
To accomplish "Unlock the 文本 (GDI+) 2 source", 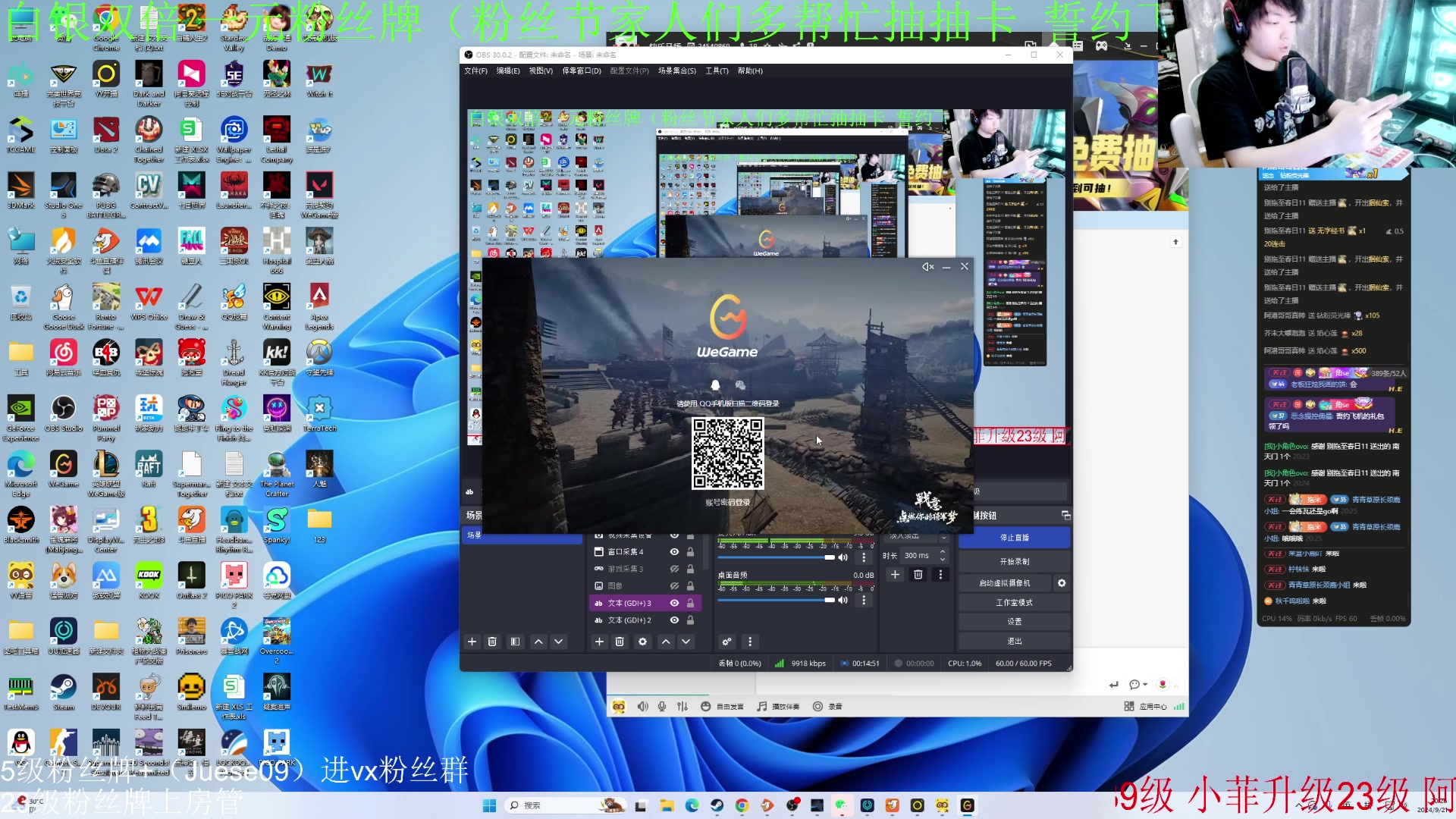I will click(x=690, y=620).
